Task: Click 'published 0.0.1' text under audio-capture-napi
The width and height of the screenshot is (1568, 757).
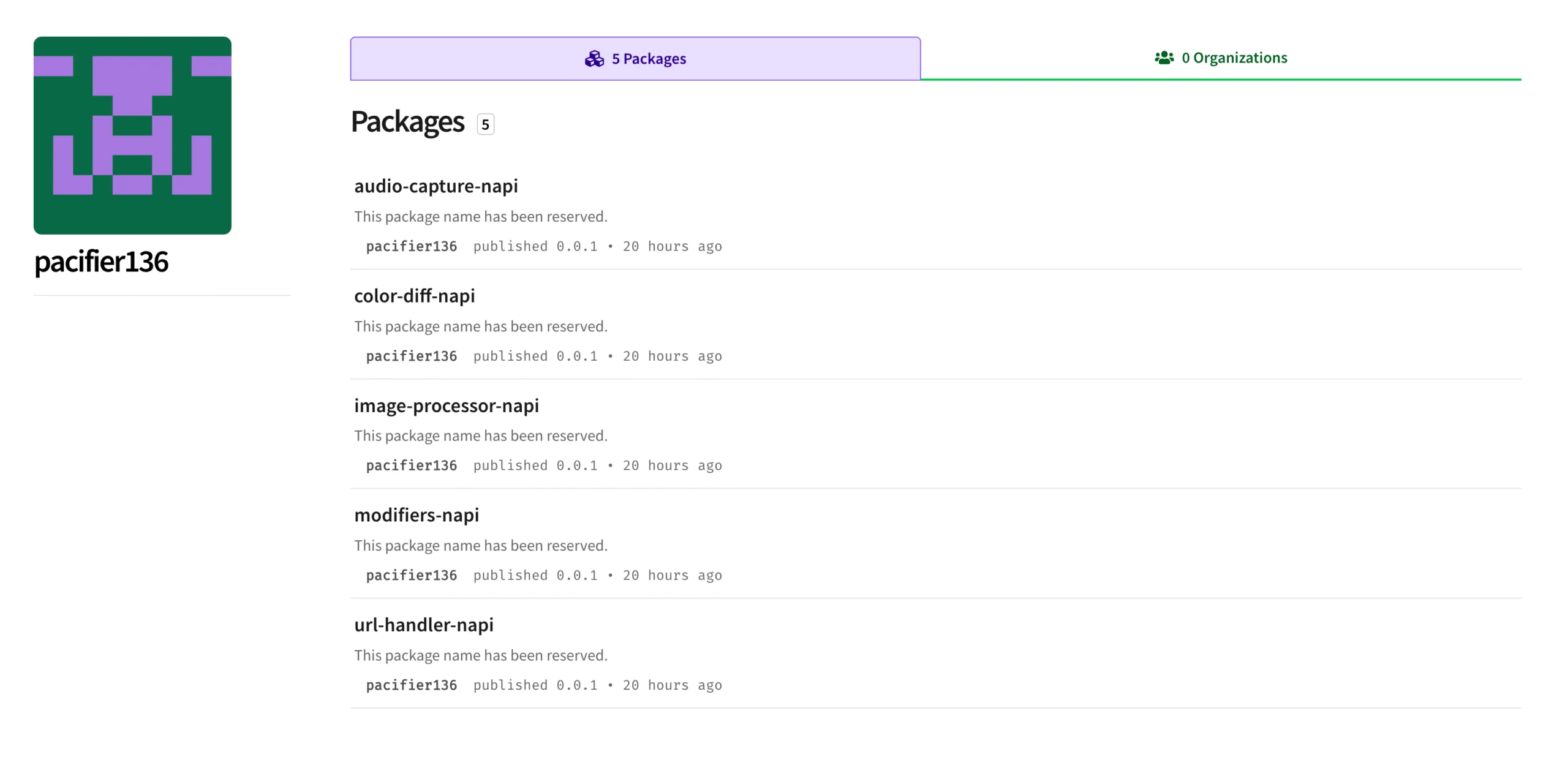Action: pyautogui.click(x=535, y=246)
